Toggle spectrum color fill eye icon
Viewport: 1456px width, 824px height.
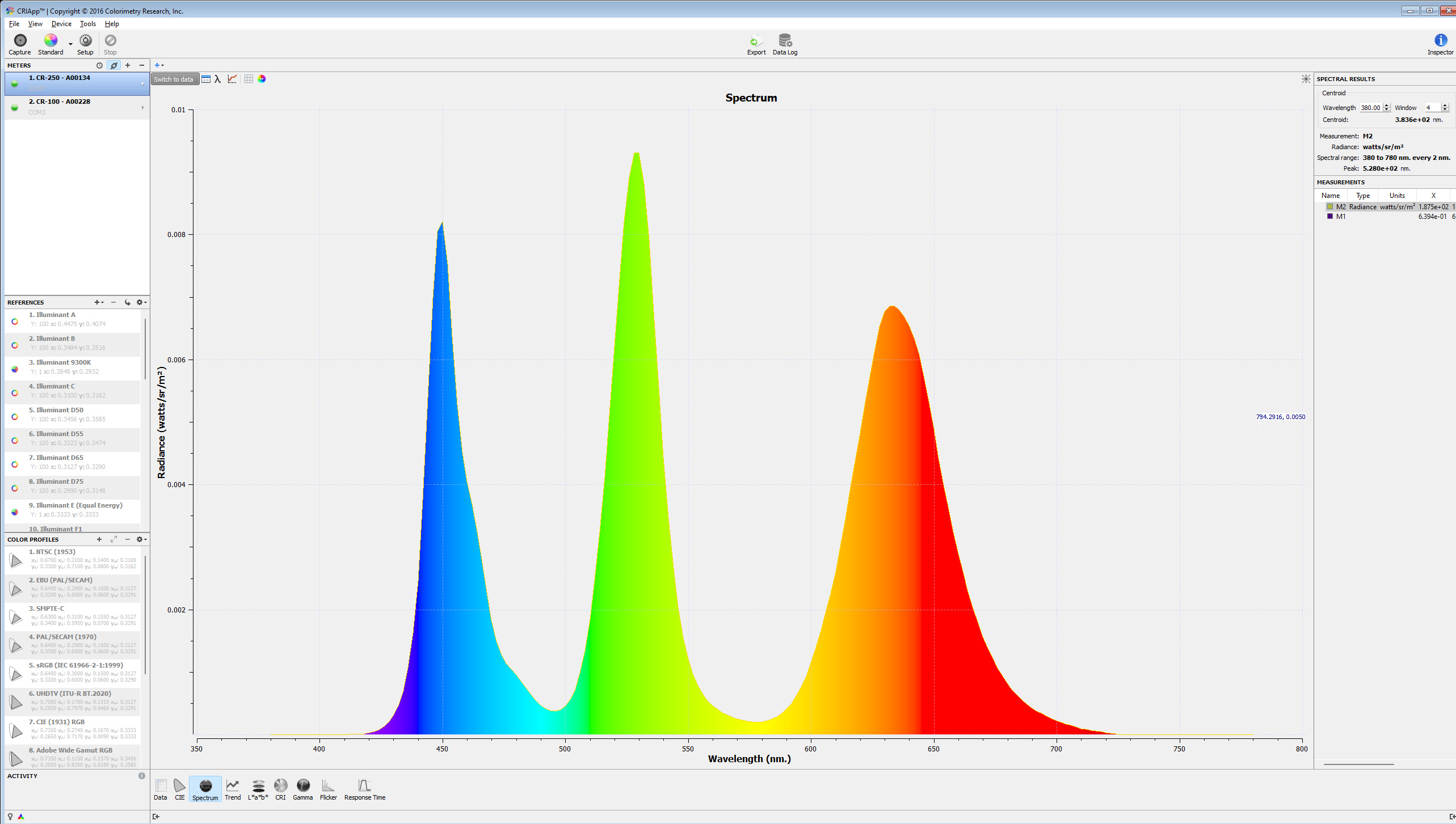click(262, 79)
